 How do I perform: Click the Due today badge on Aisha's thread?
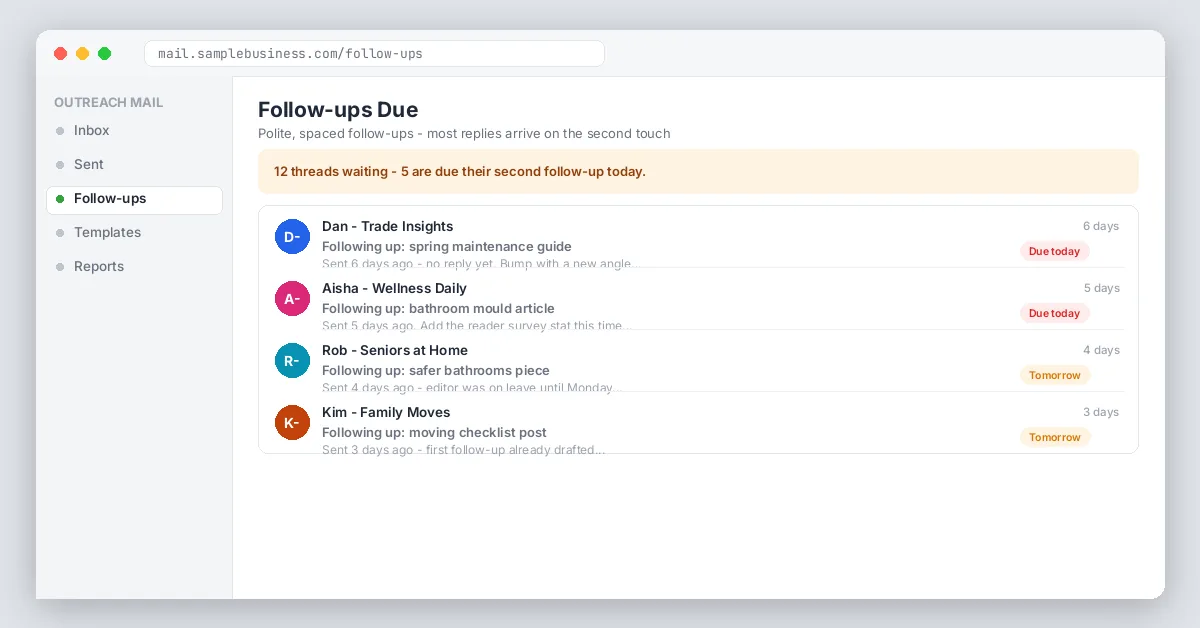click(x=1054, y=314)
